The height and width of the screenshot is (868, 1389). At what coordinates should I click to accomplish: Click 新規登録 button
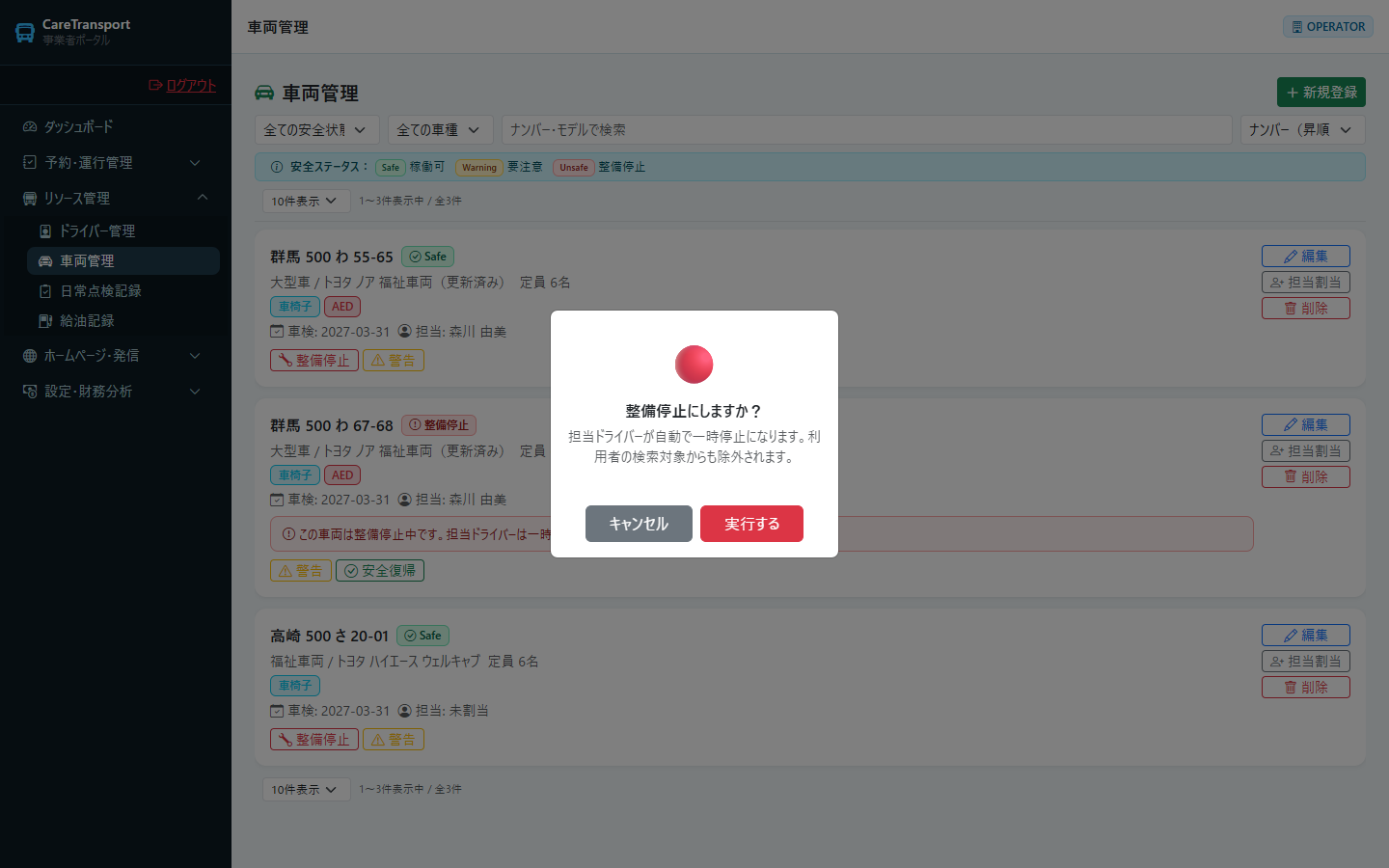coord(1321,92)
